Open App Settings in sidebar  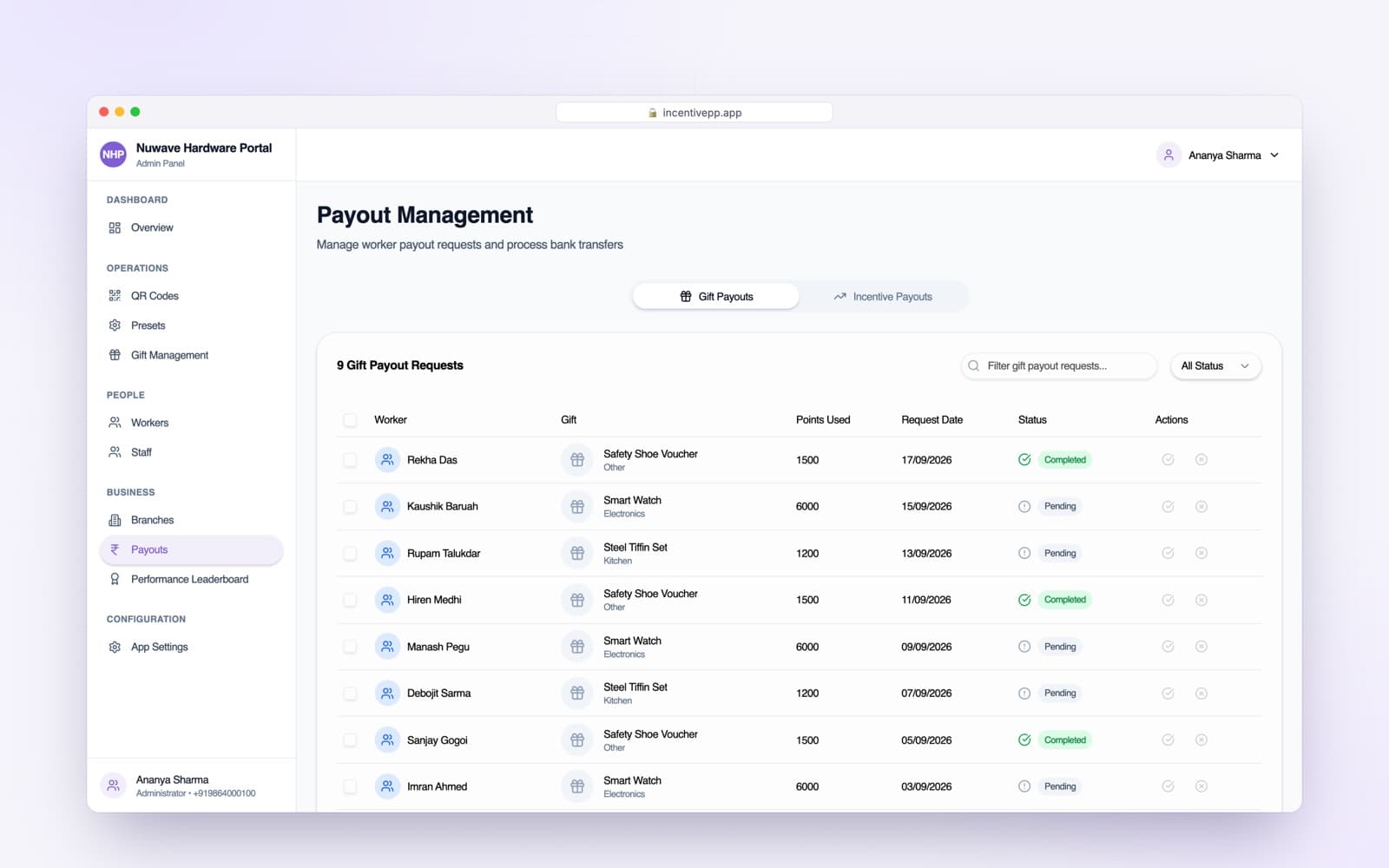(191, 647)
